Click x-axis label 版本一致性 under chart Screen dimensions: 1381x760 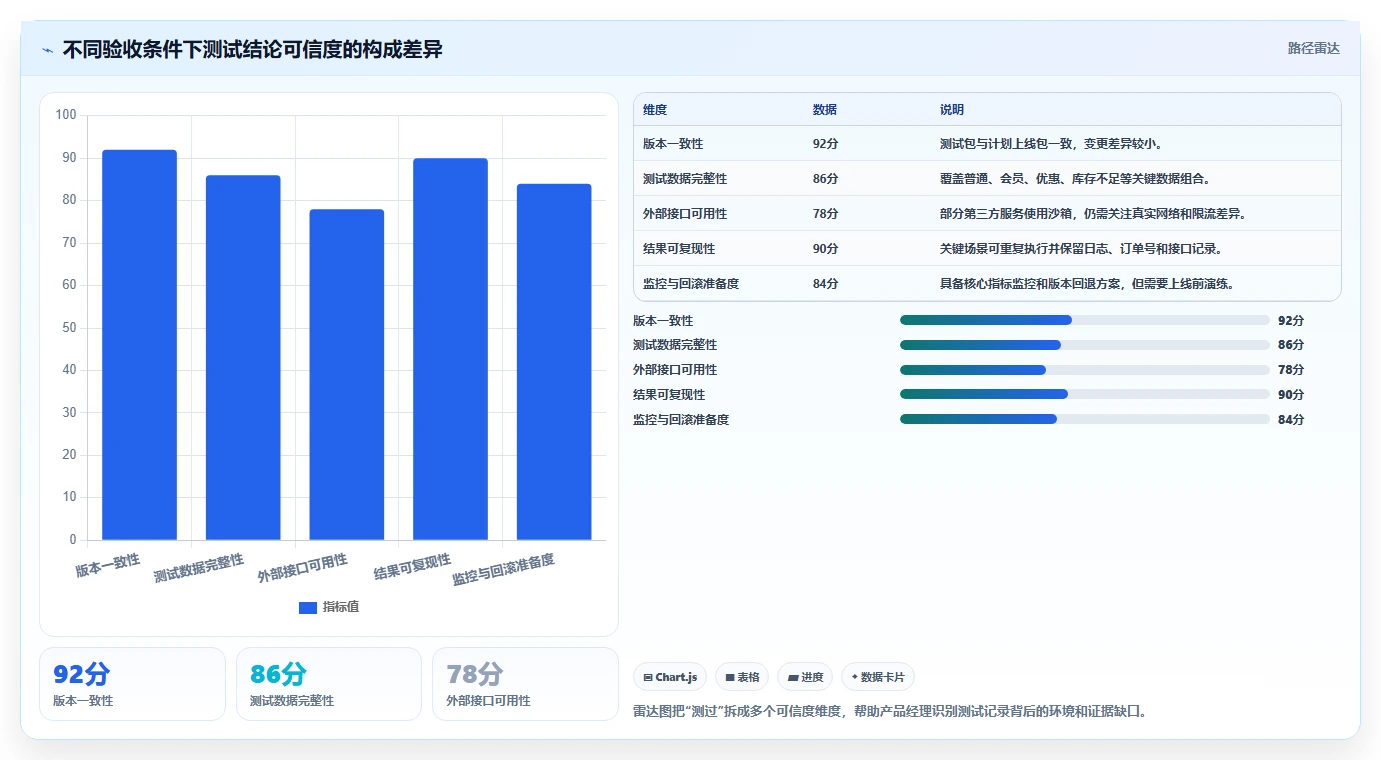pyautogui.click(x=108, y=565)
